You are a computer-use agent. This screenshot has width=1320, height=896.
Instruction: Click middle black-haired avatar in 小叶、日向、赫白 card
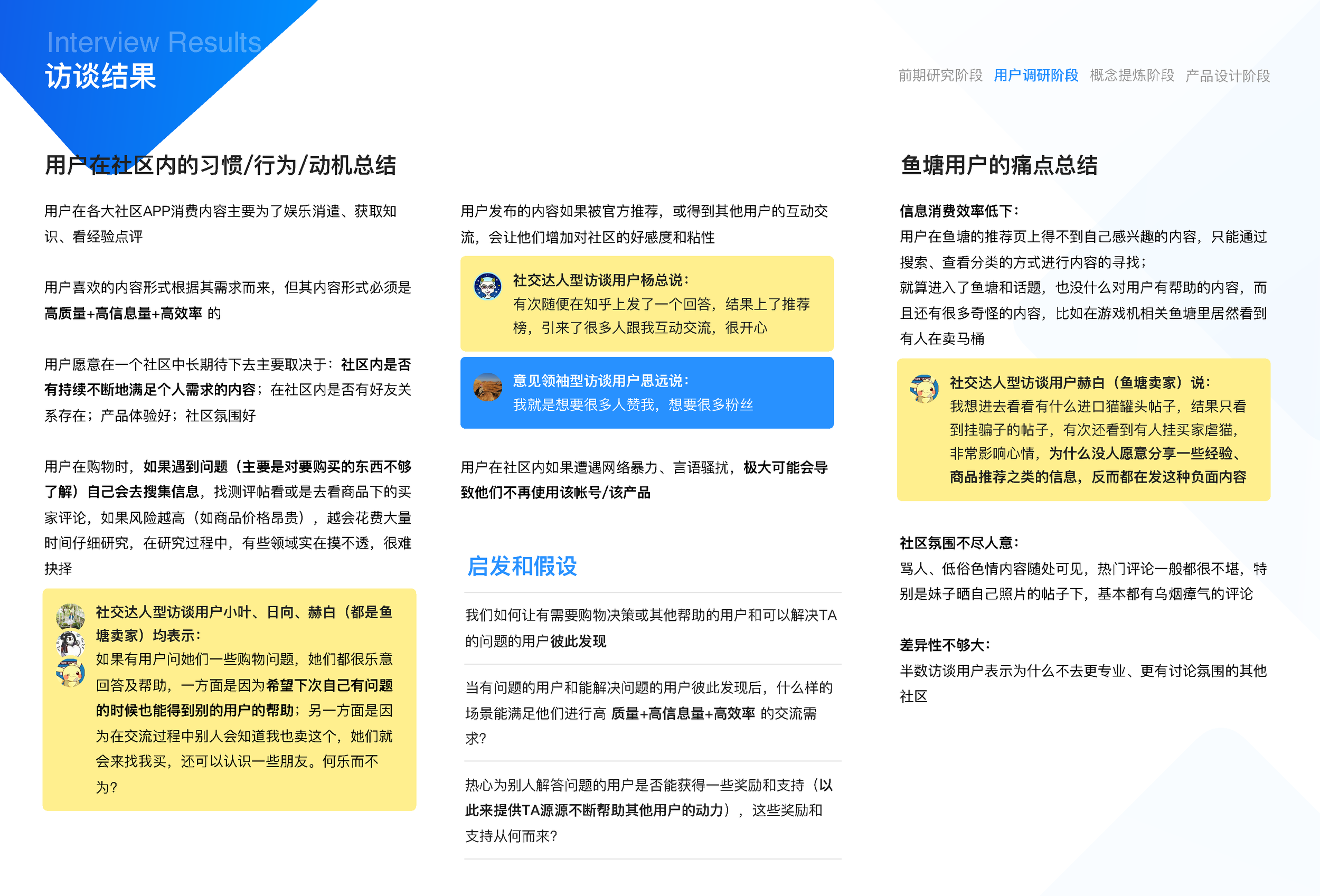(70, 645)
